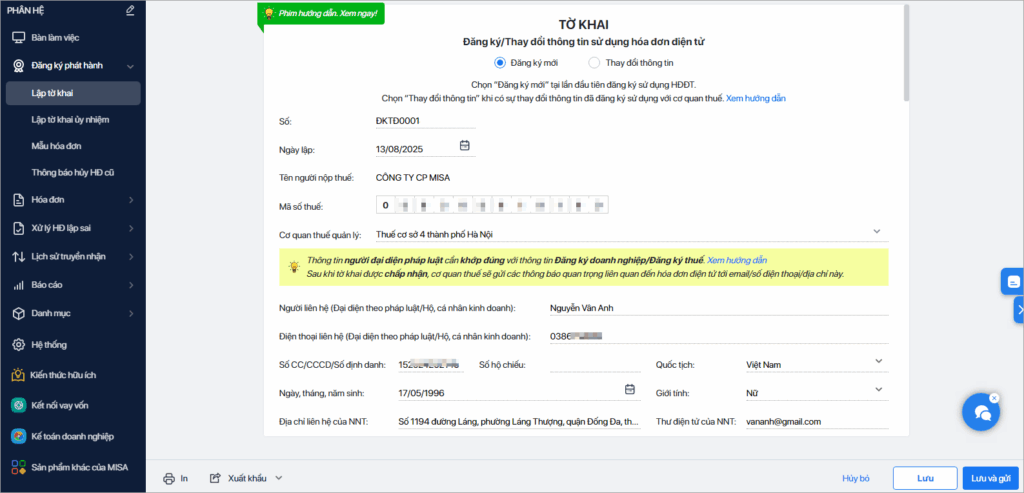The width and height of the screenshot is (1024, 493).
Task: Open the Quốc tịch dropdown
Action: tap(879, 361)
